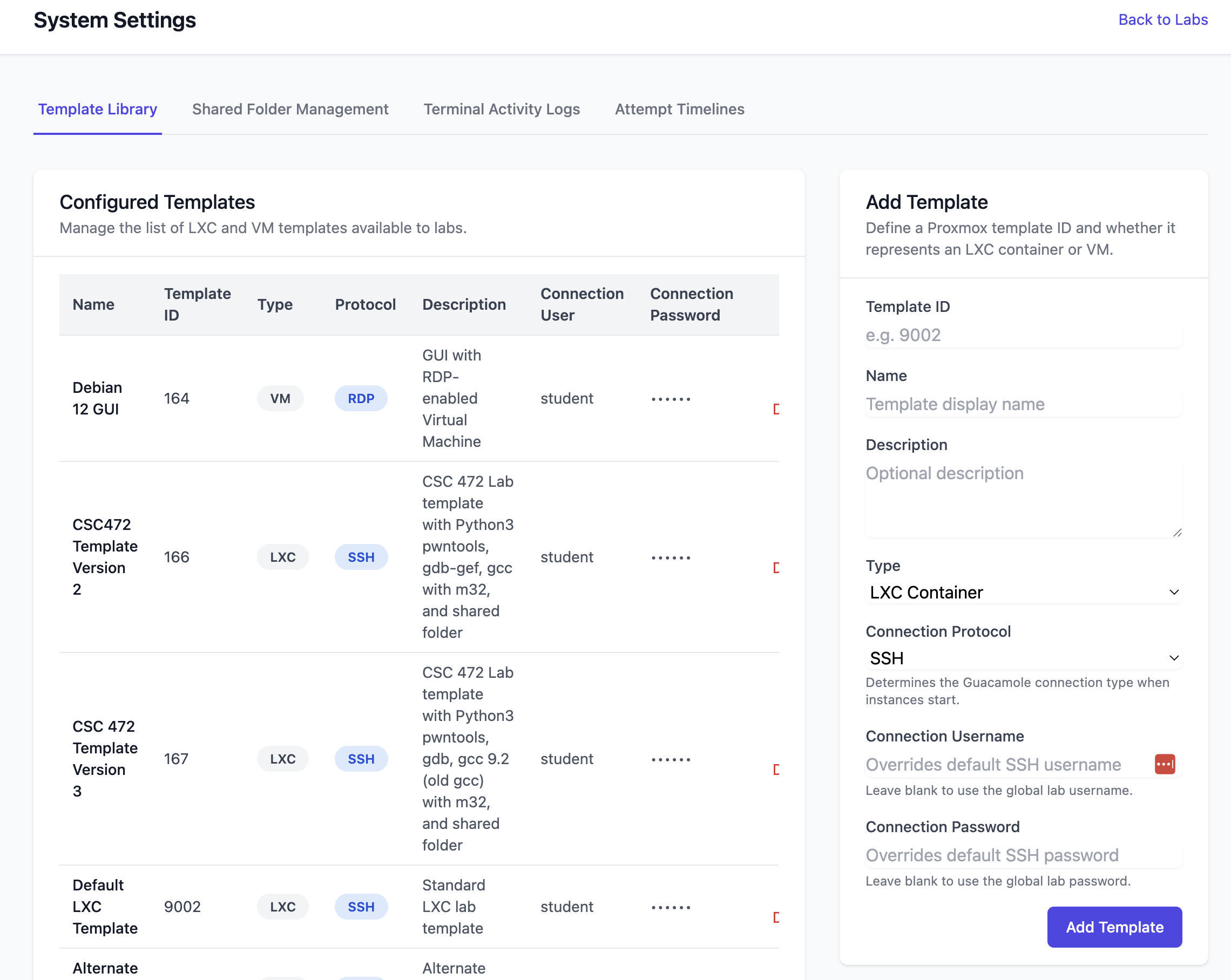Click the red delete control for CSC 472 Template Version 3

point(776,770)
